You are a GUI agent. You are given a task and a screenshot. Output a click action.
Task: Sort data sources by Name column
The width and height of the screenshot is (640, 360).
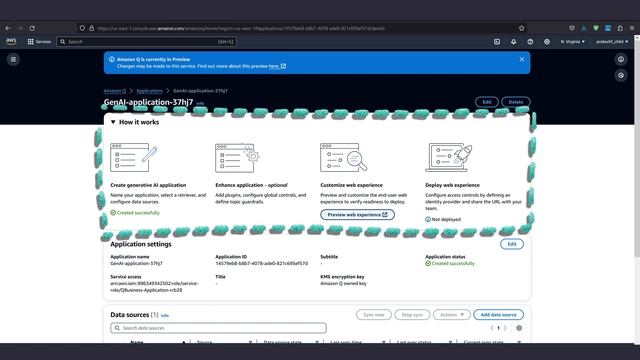coord(137,342)
